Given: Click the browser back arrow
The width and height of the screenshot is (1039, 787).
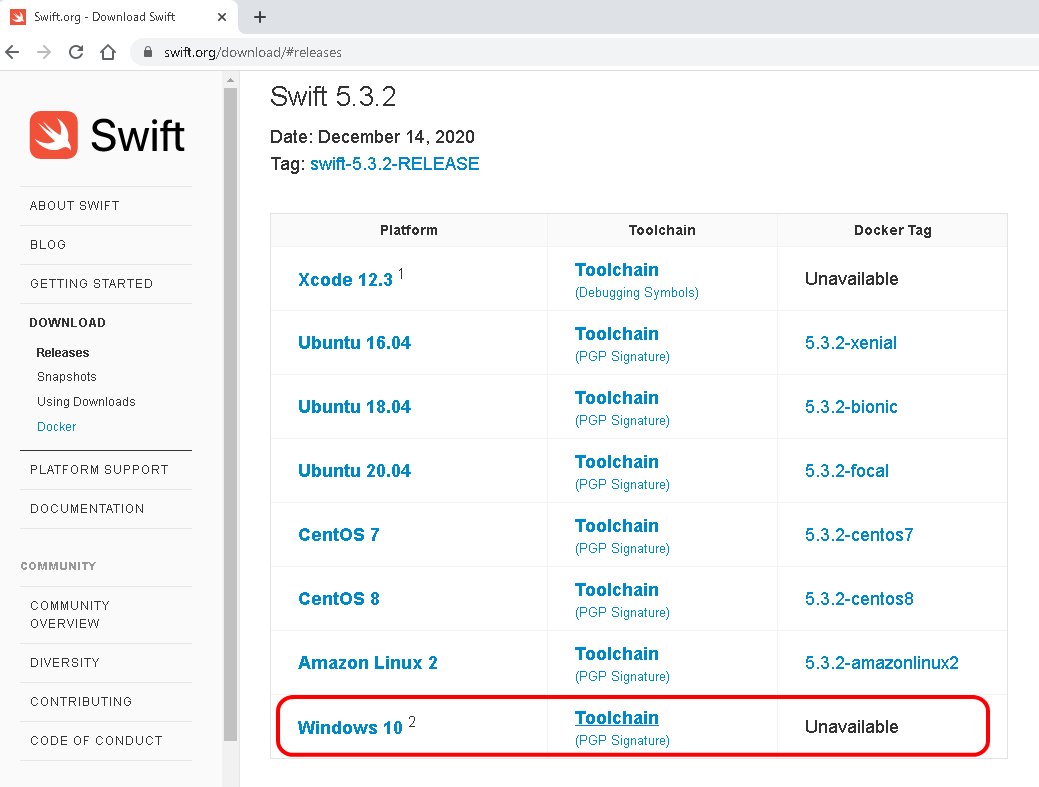Looking at the screenshot, I should [x=11, y=52].
